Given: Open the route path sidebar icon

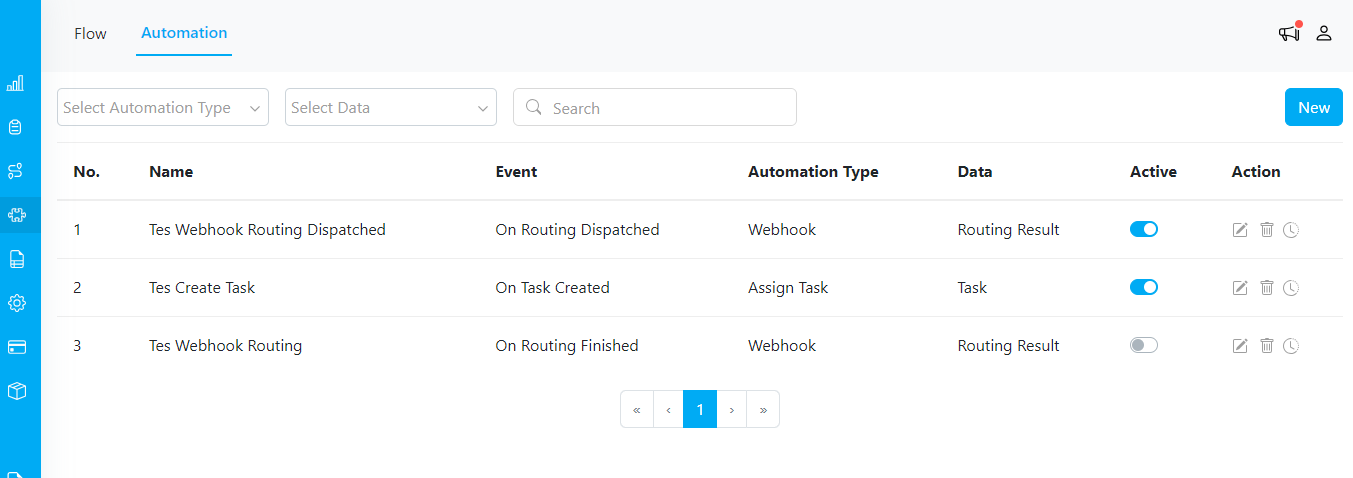Looking at the screenshot, I should pos(16,171).
